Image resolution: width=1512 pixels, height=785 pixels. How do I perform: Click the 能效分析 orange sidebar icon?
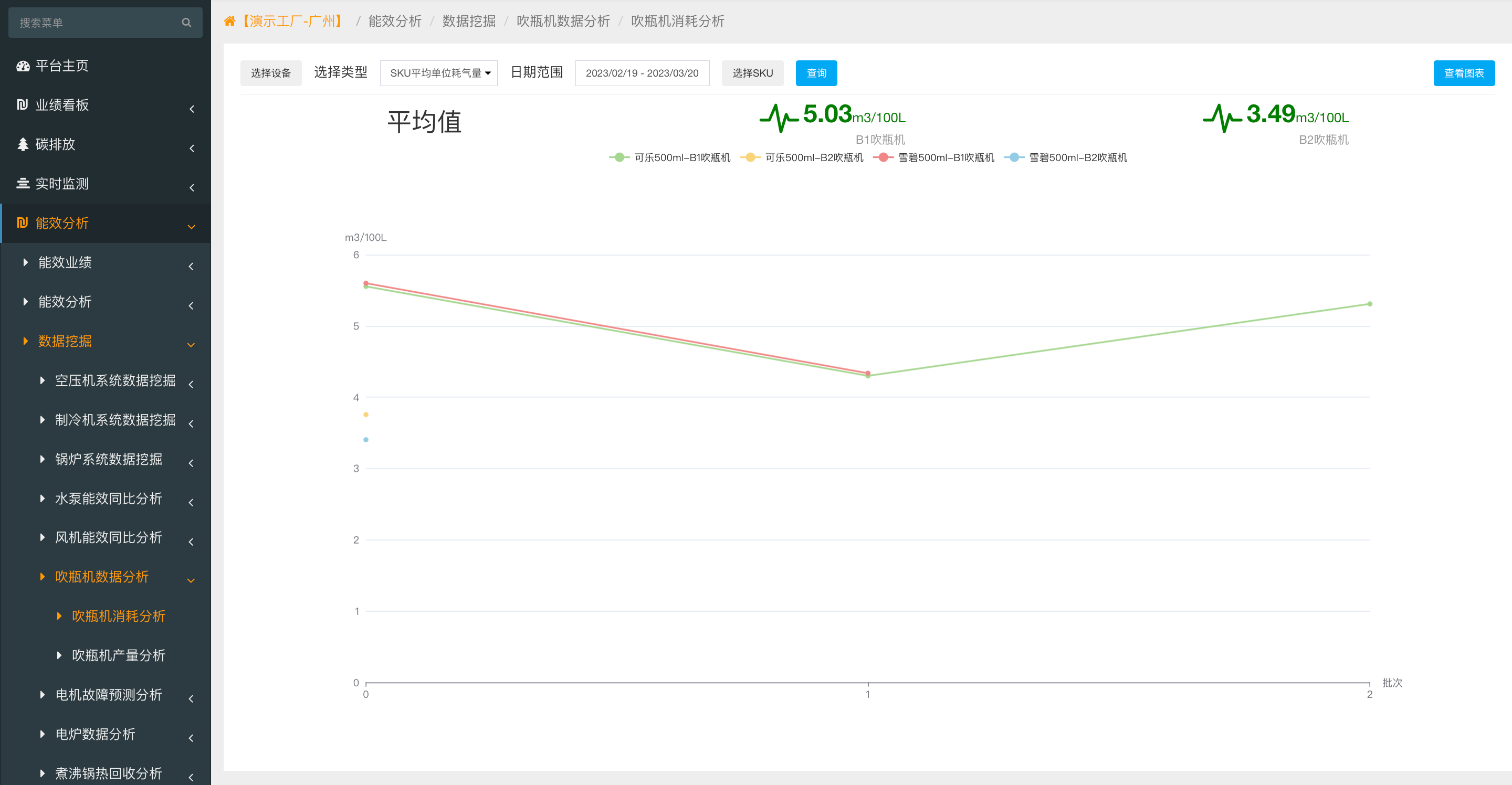pos(22,223)
